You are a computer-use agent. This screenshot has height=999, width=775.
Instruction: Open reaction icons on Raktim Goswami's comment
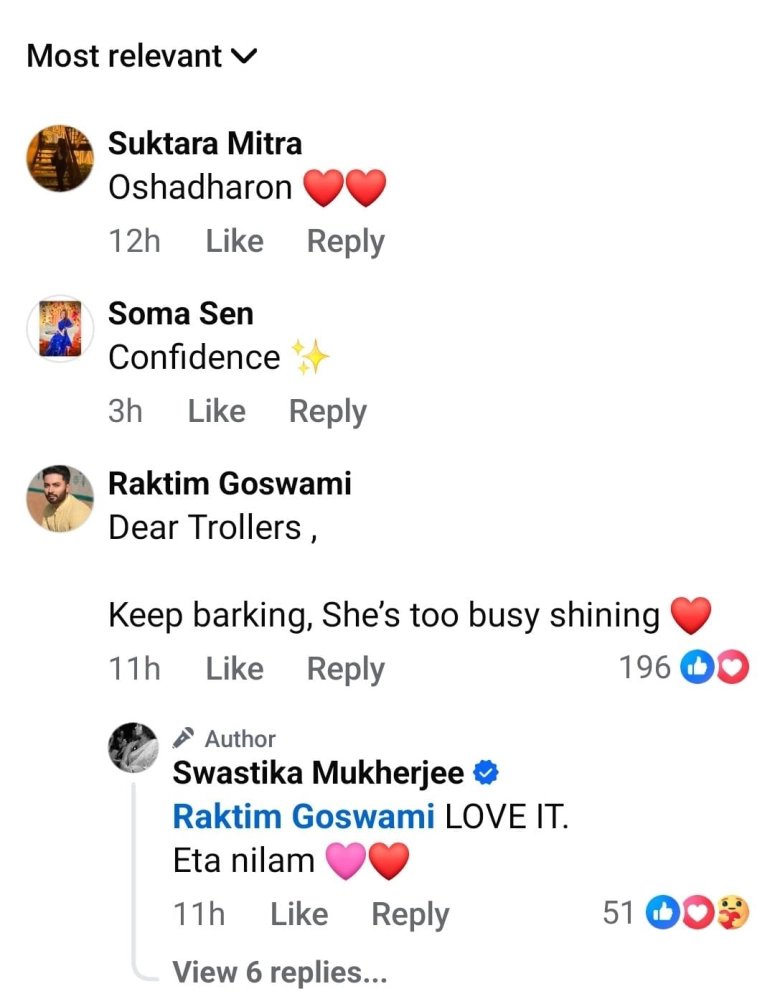714,668
